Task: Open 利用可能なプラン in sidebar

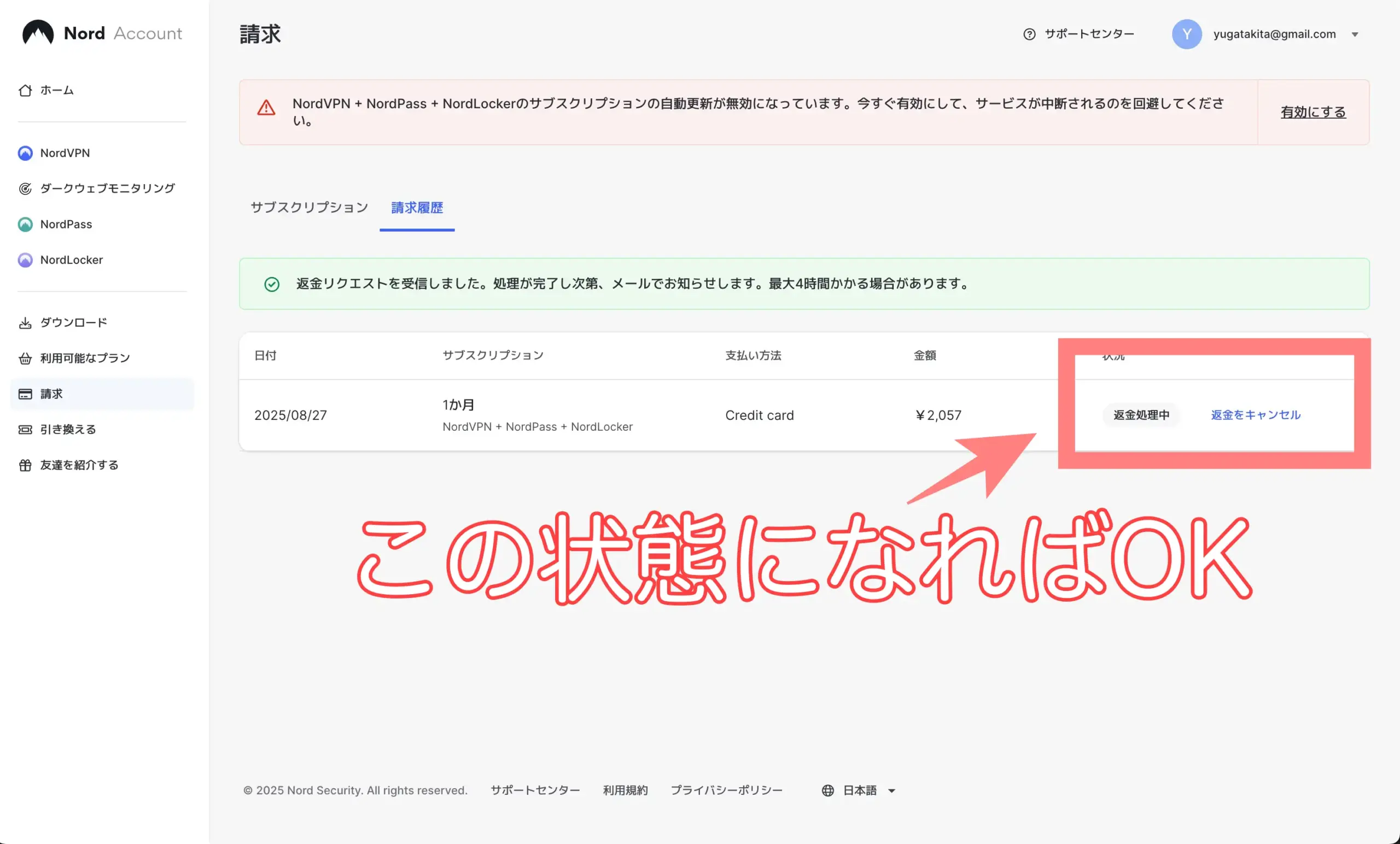Action: coord(85,359)
